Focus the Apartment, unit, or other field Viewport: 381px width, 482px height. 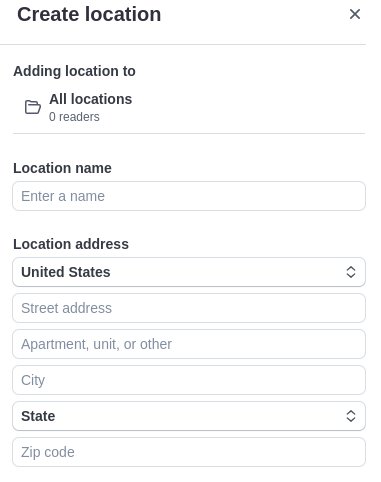pyautogui.click(x=189, y=344)
